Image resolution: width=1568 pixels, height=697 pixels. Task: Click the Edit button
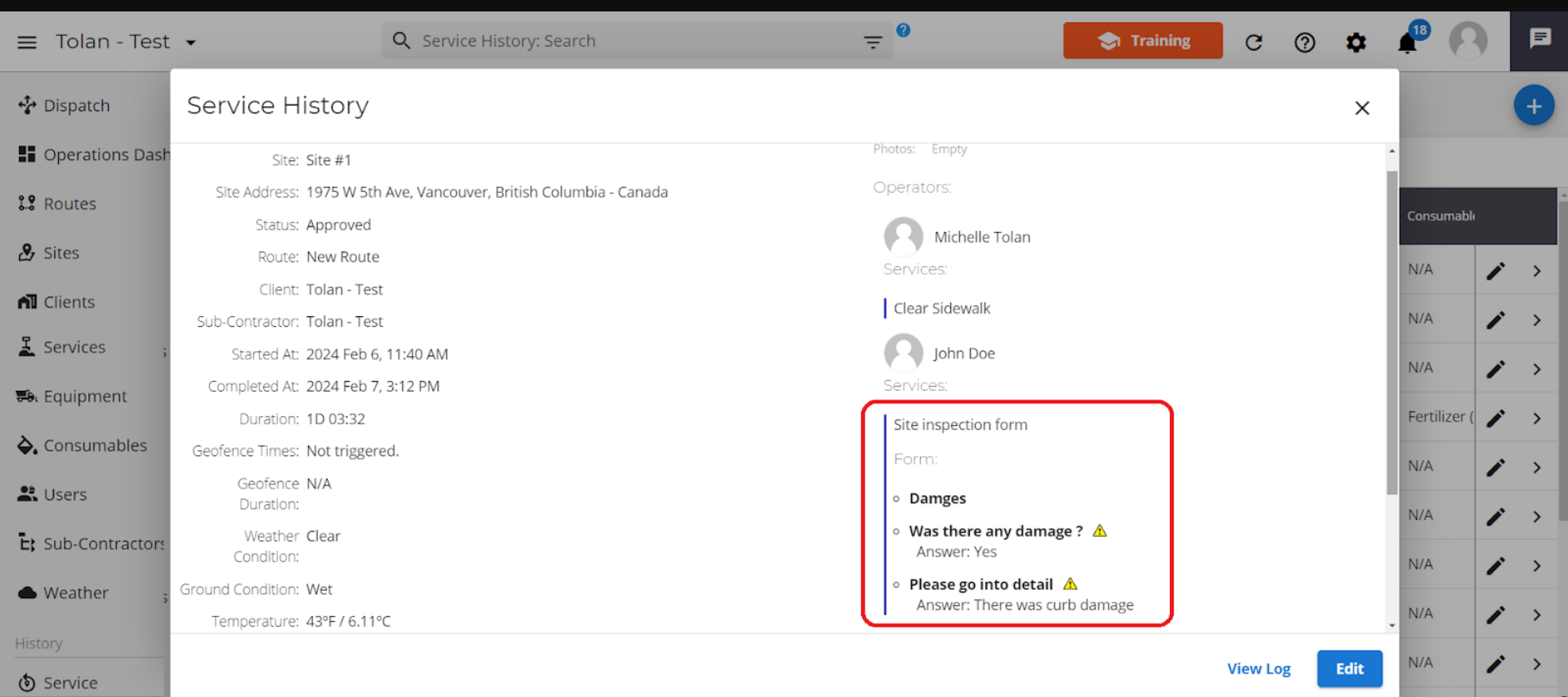pyautogui.click(x=1349, y=668)
